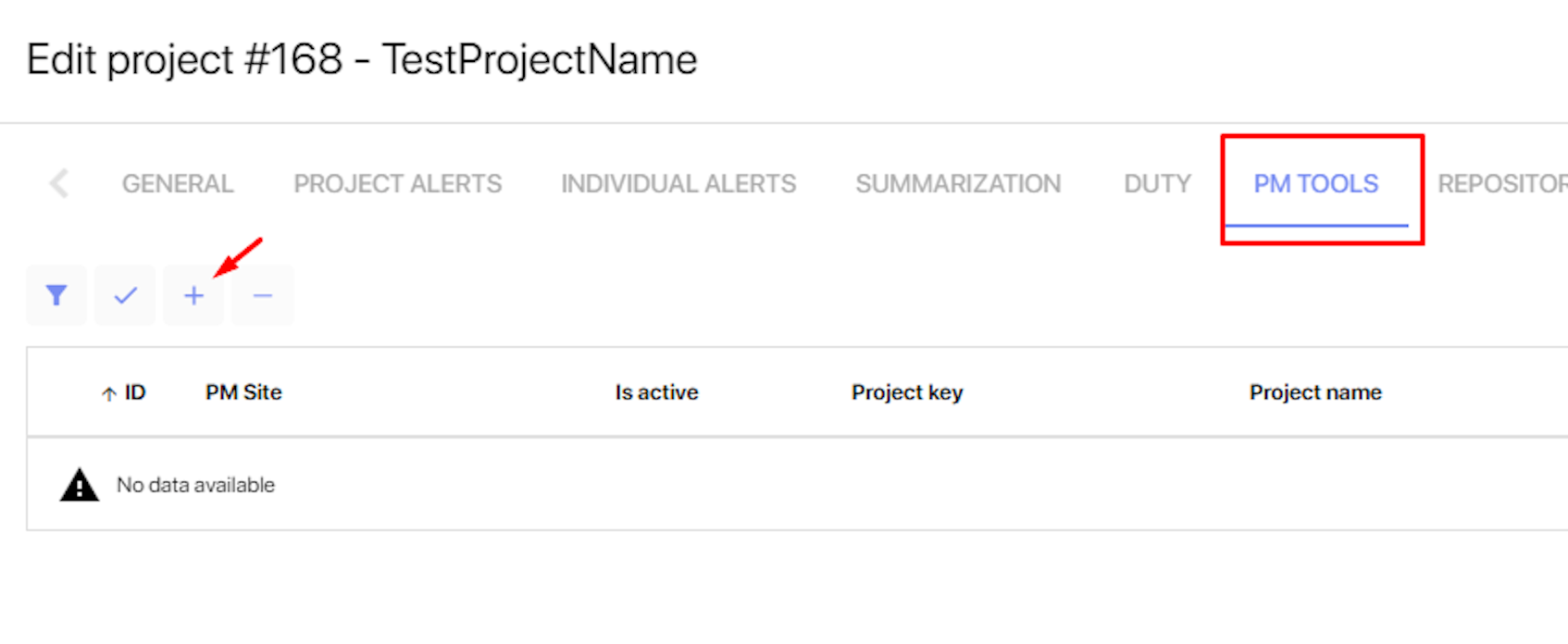Image resolution: width=1568 pixels, height=644 pixels.
Task: Select the PM TOOLS tab
Action: click(1316, 183)
